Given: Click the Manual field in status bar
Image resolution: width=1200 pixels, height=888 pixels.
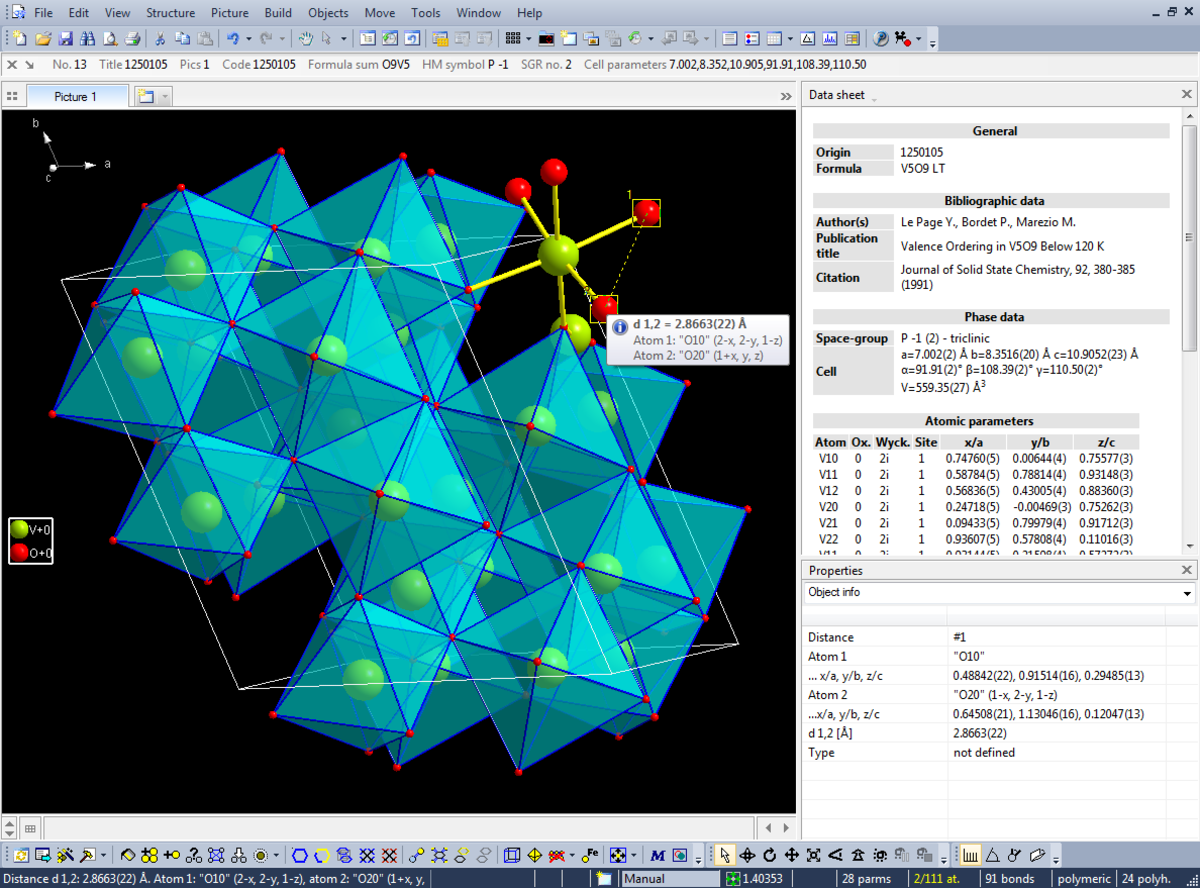Looking at the screenshot, I should coord(668,879).
